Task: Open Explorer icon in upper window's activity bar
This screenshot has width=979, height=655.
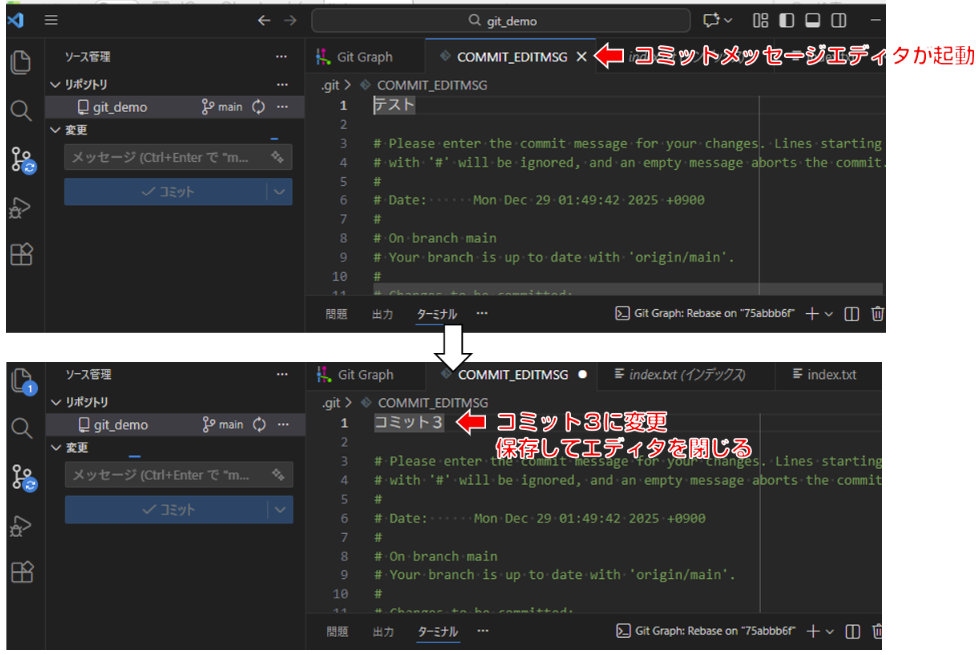Action: click(x=21, y=62)
